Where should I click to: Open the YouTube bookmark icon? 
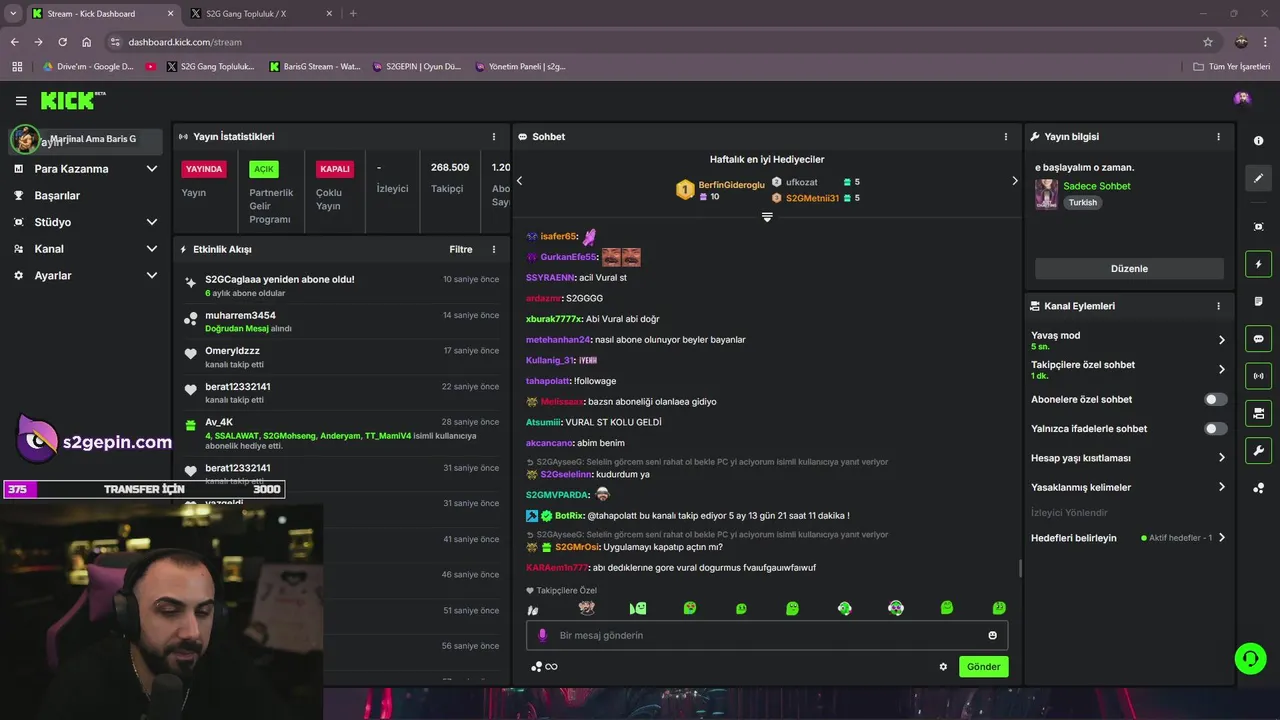pyautogui.click(x=151, y=67)
